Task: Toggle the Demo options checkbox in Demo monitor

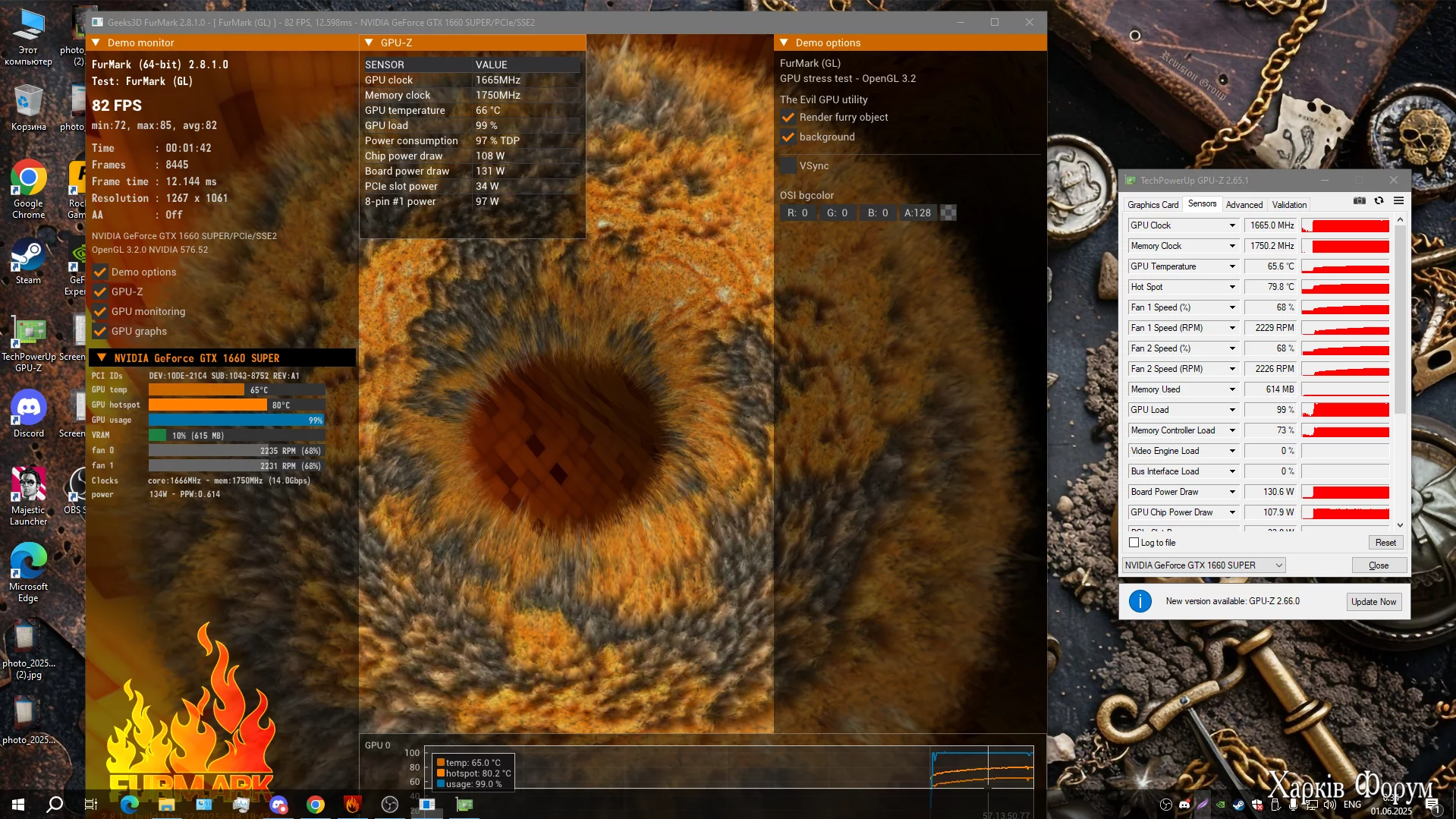Action: (x=100, y=272)
